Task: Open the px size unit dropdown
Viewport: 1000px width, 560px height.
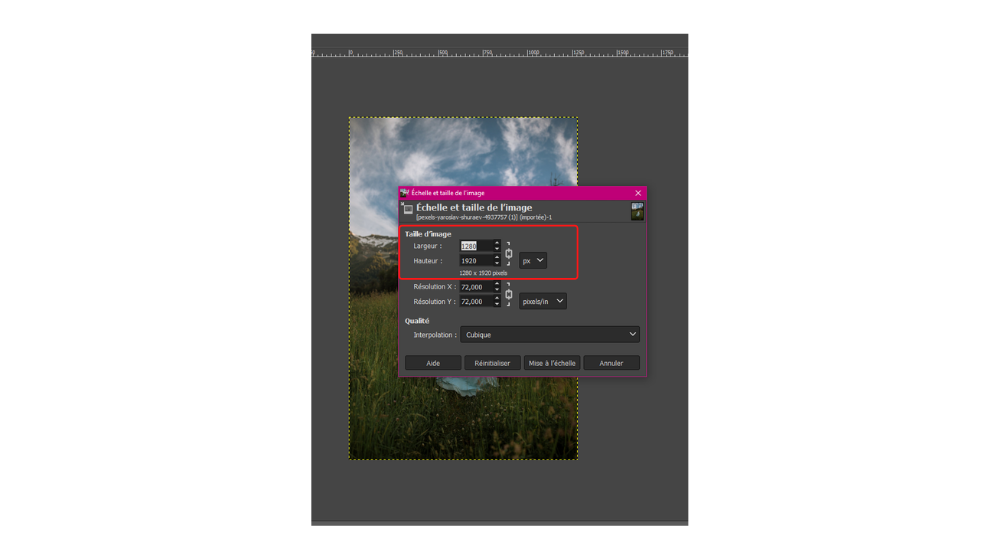Action: 533,260
